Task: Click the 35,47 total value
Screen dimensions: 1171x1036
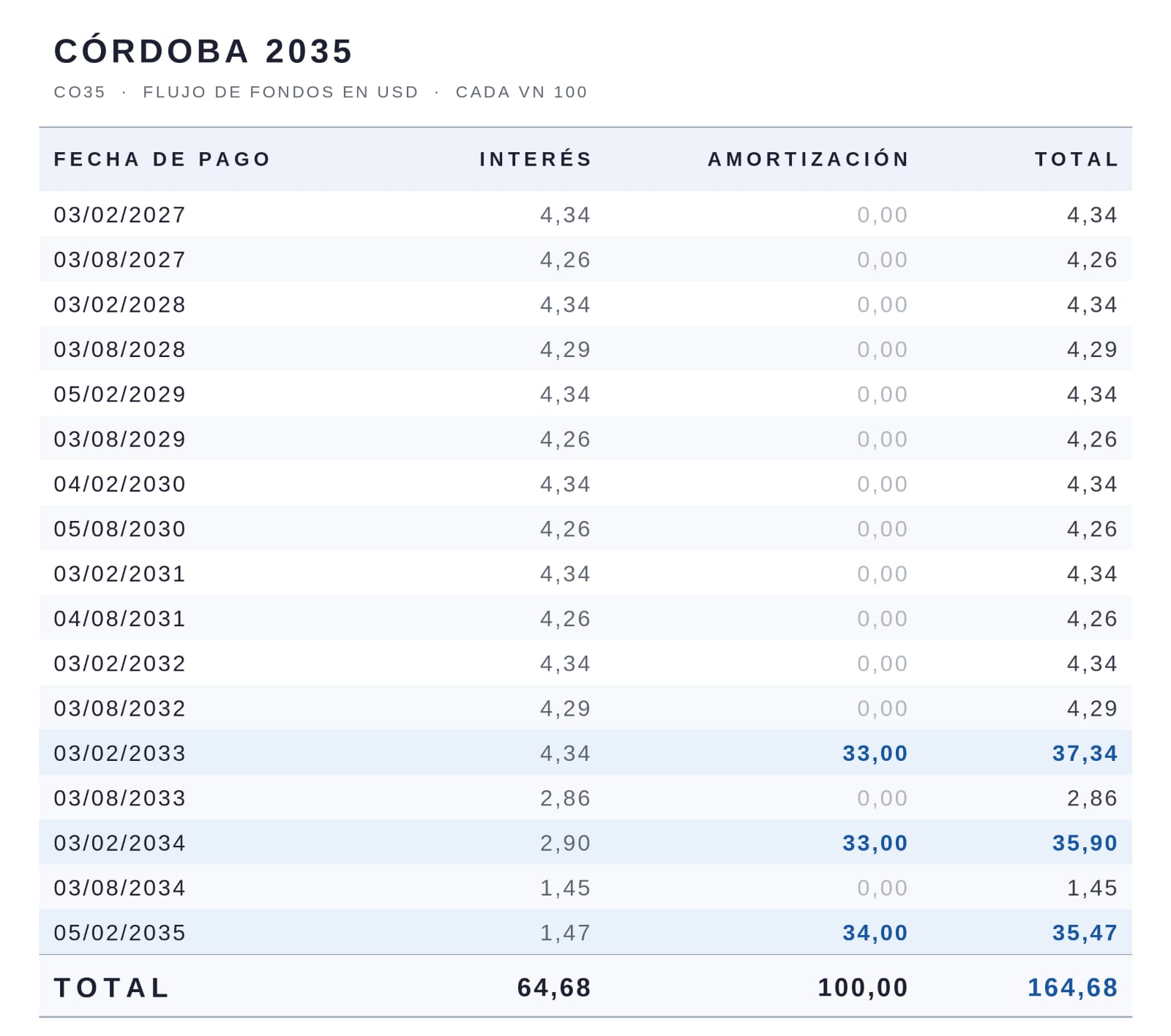Action: (x=1085, y=933)
